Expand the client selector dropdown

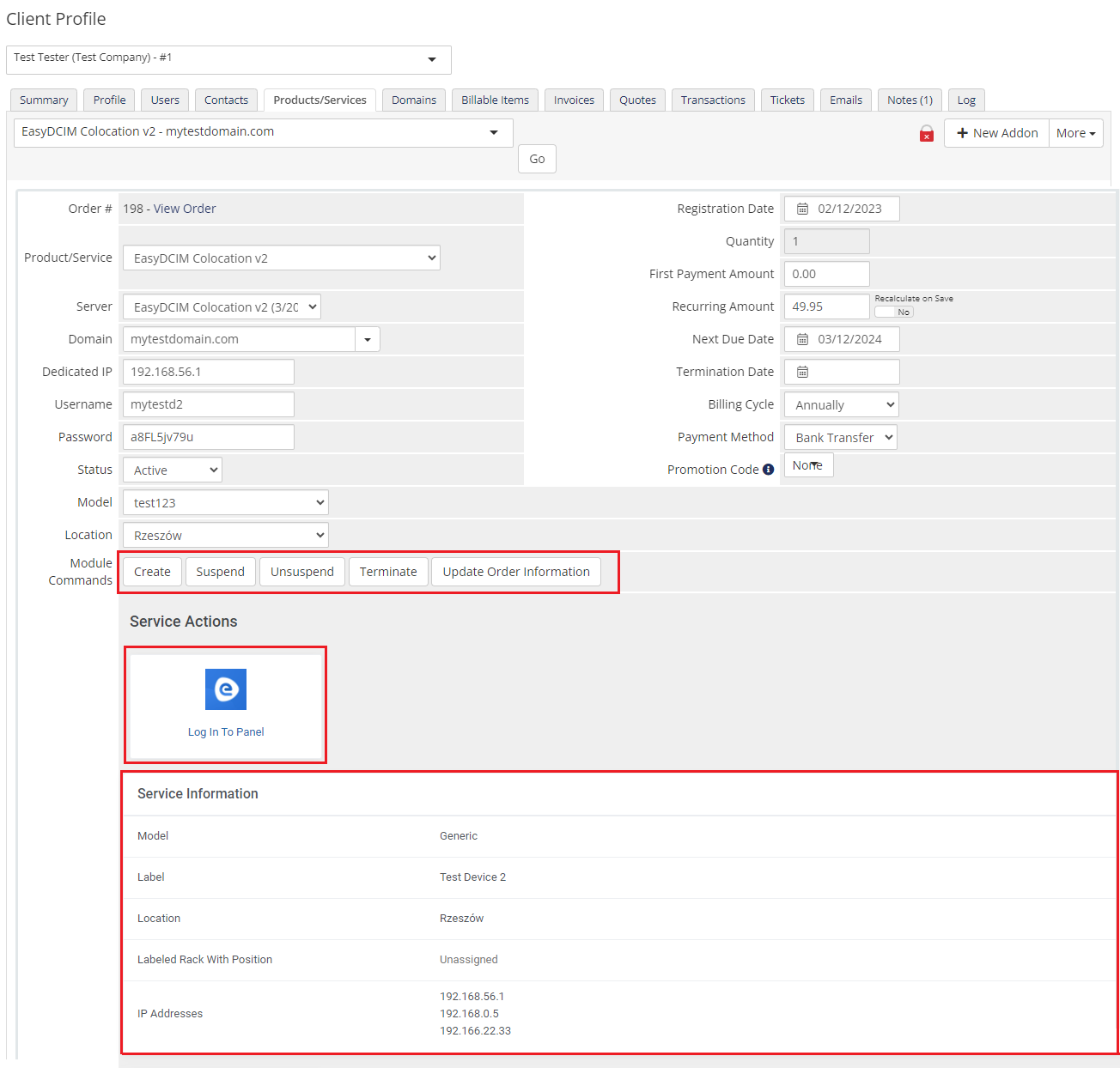click(x=228, y=60)
